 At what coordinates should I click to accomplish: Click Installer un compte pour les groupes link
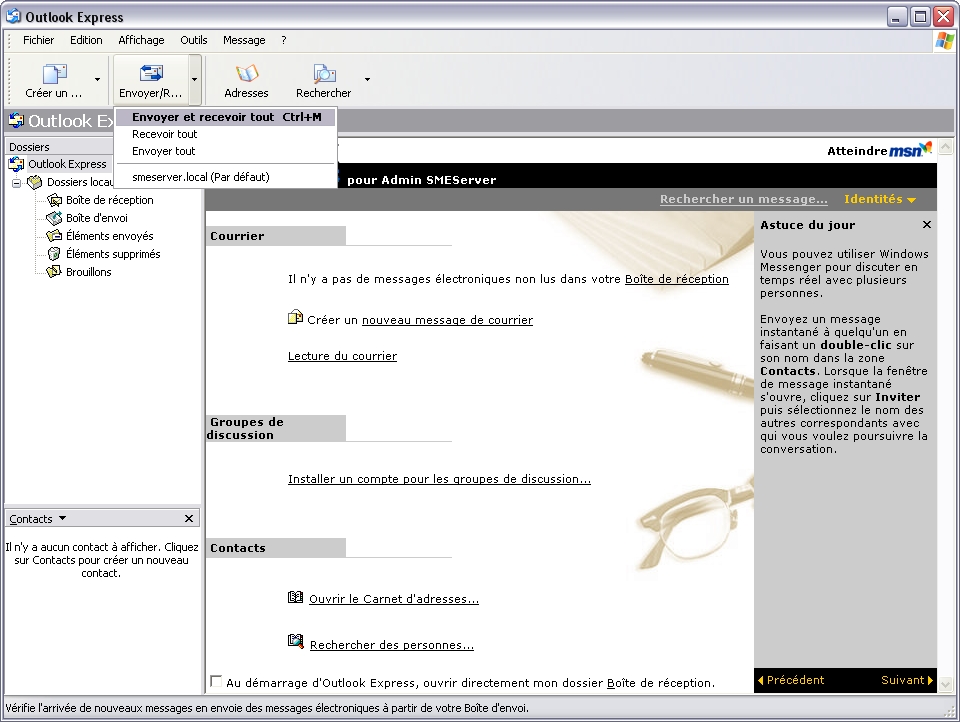pos(440,479)
